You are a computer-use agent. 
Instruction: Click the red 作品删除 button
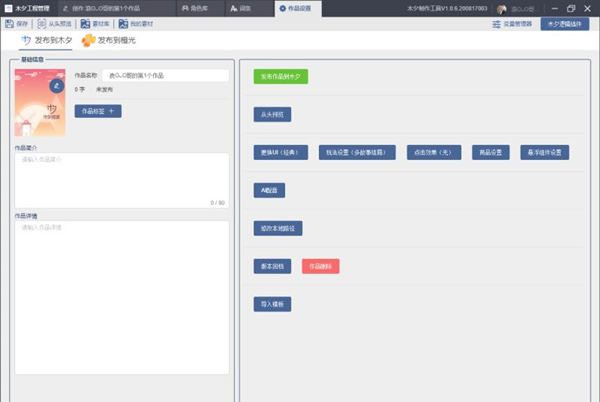coord(320,266)
